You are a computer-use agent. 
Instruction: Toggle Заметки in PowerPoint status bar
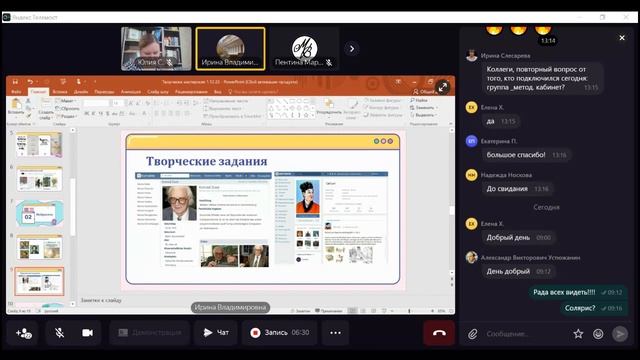pos(300,311)
